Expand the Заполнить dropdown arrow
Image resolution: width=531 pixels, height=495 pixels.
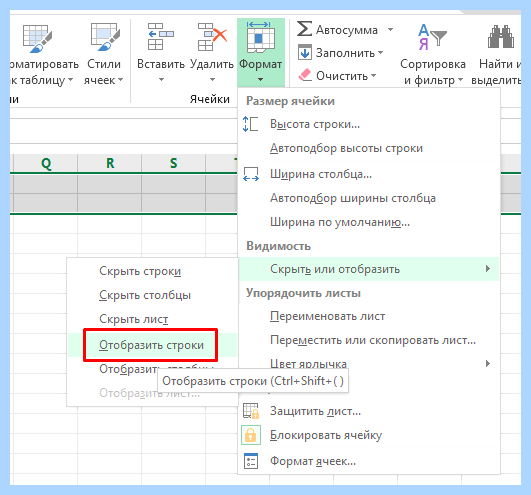coord(381,52)
